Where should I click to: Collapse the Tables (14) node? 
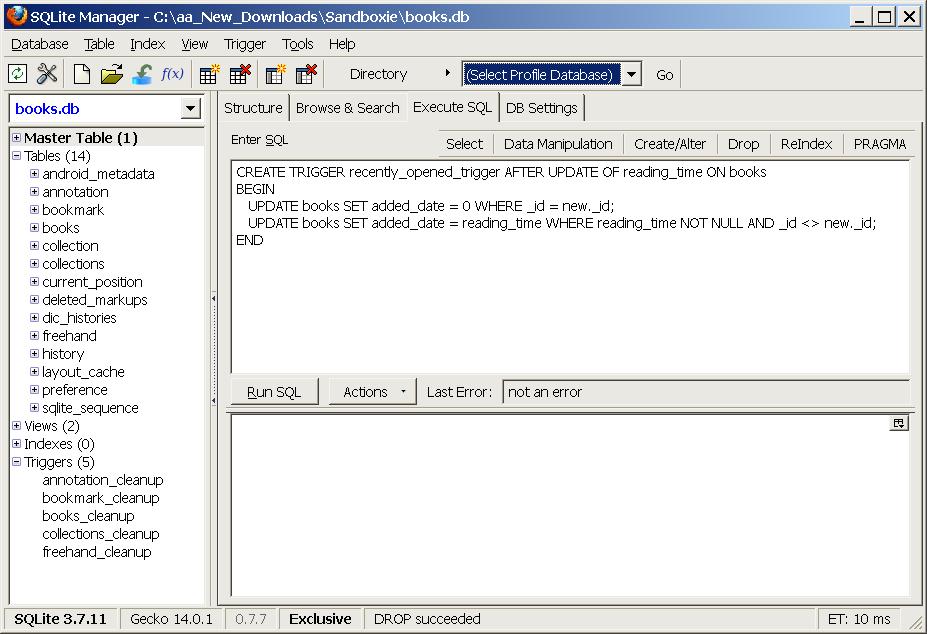17,156
